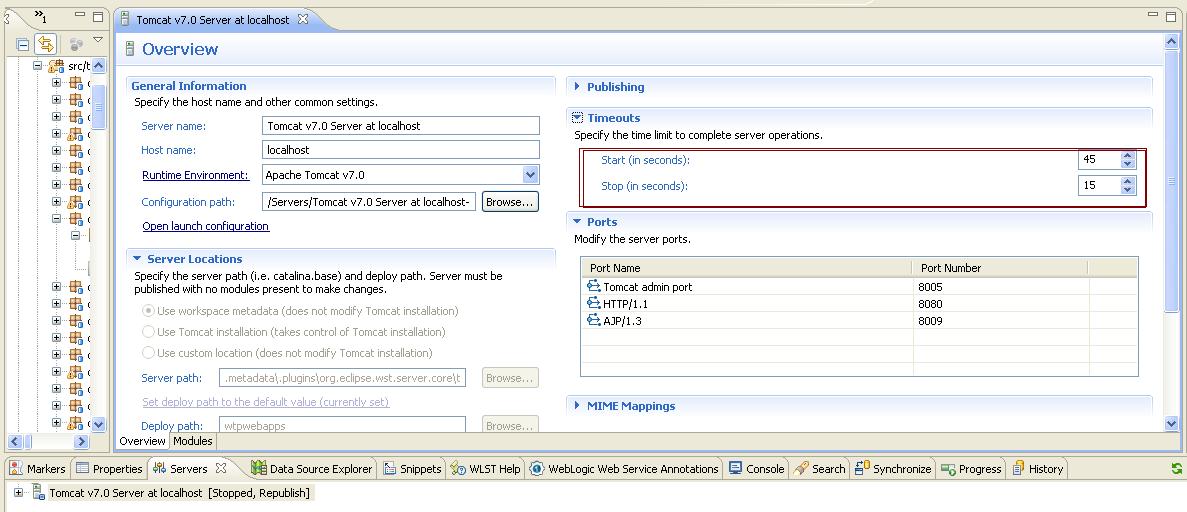Click the AJP/1.3 port icon
The width and height of the screenshot is (1187, 512).
pos(594,320)
